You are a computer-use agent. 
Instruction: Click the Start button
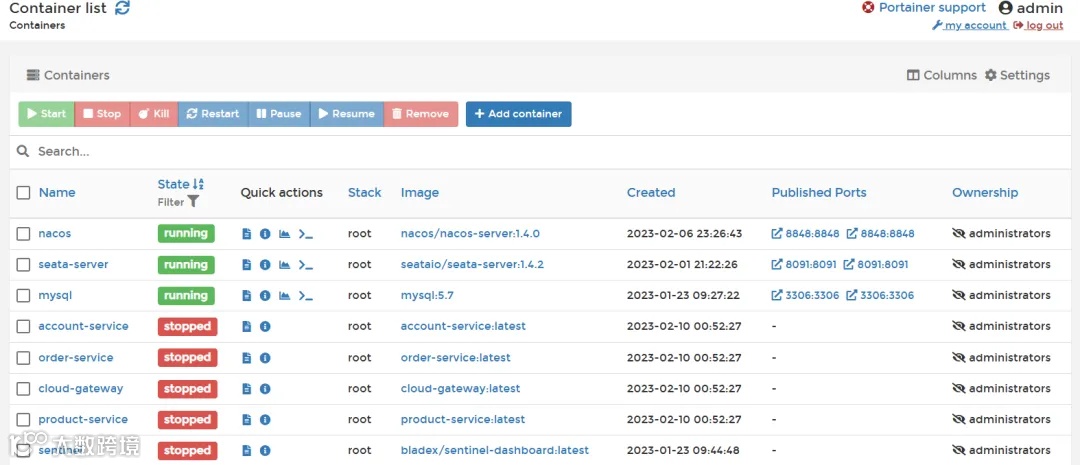pyautogui.click(x=46, y=114)
